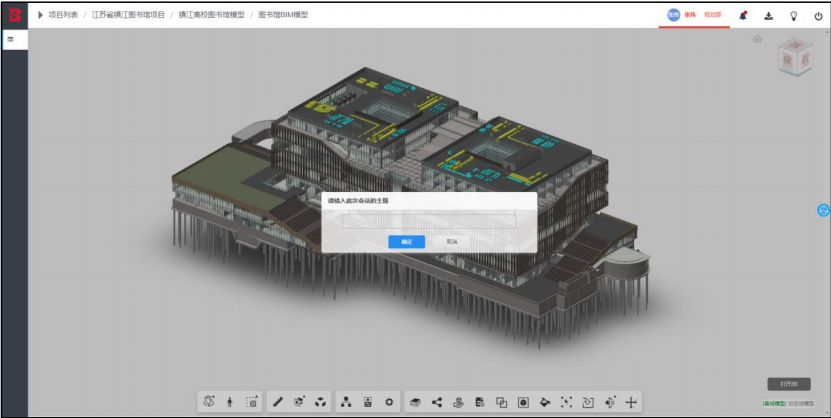Screen dimensions: 831x418
Task: Click the overlapping squares compare icon
Action: (x=501, y=403)
